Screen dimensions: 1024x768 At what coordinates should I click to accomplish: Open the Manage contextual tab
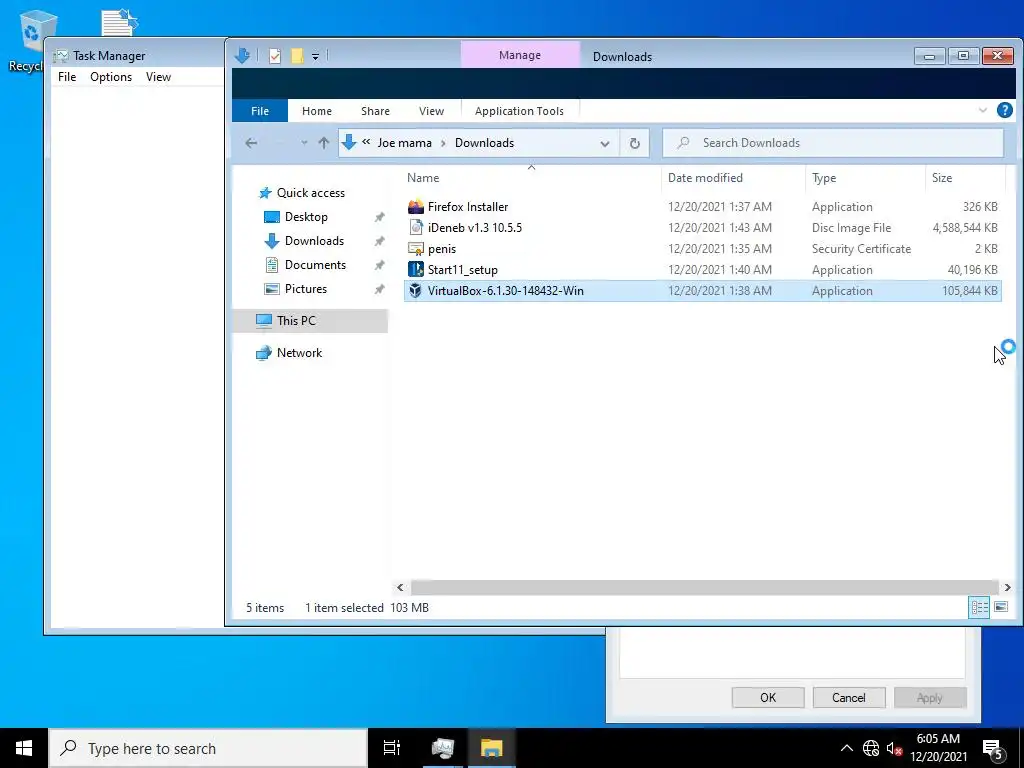tap(520, 55)
